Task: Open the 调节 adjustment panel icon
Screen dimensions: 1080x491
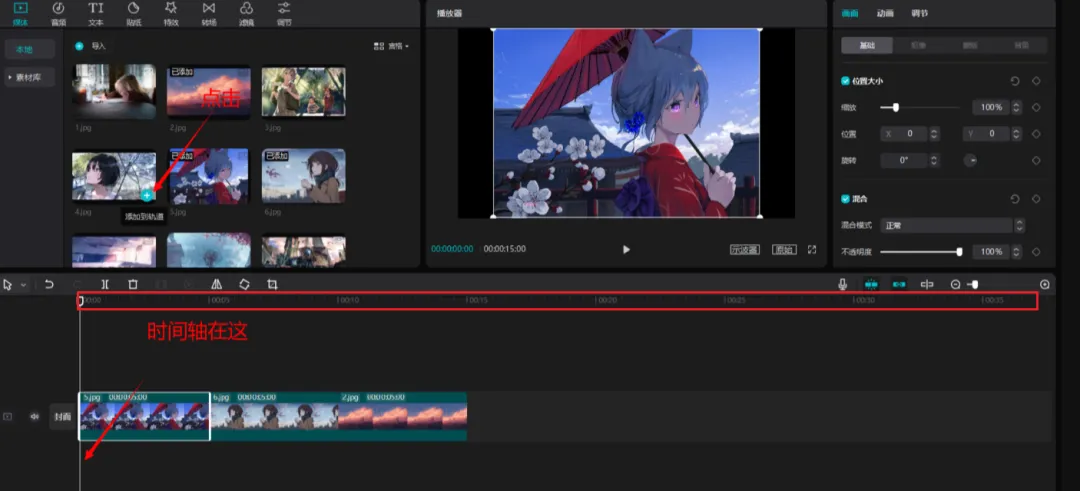Action: click(283, 8)
